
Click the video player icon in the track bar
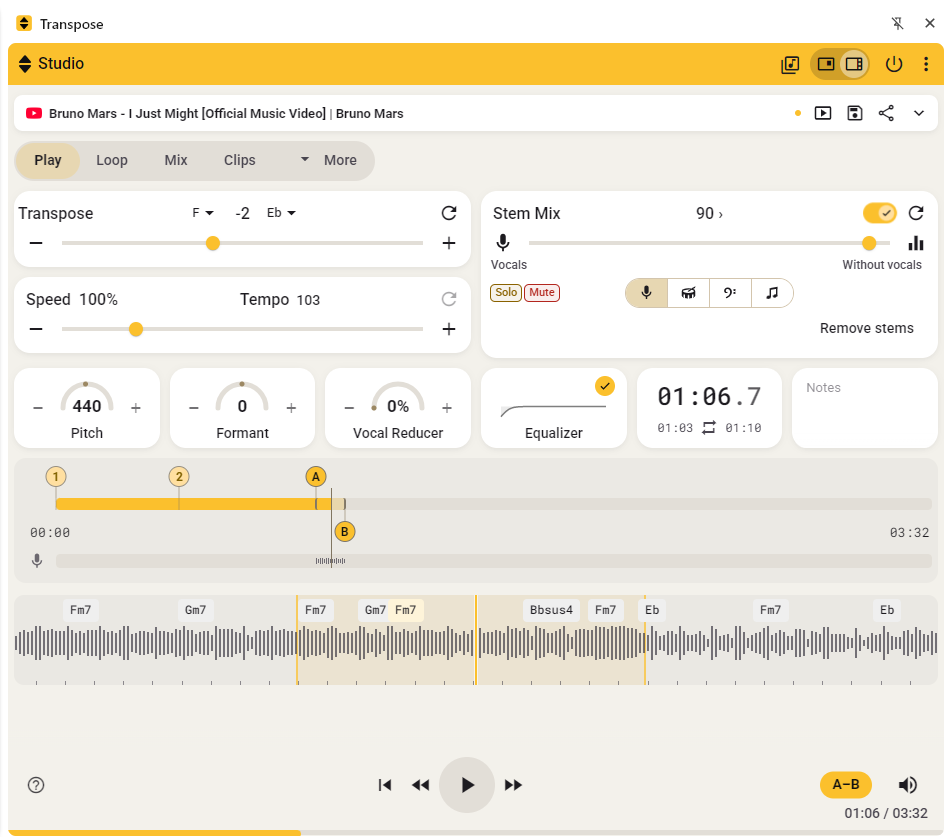click(823, 113)
